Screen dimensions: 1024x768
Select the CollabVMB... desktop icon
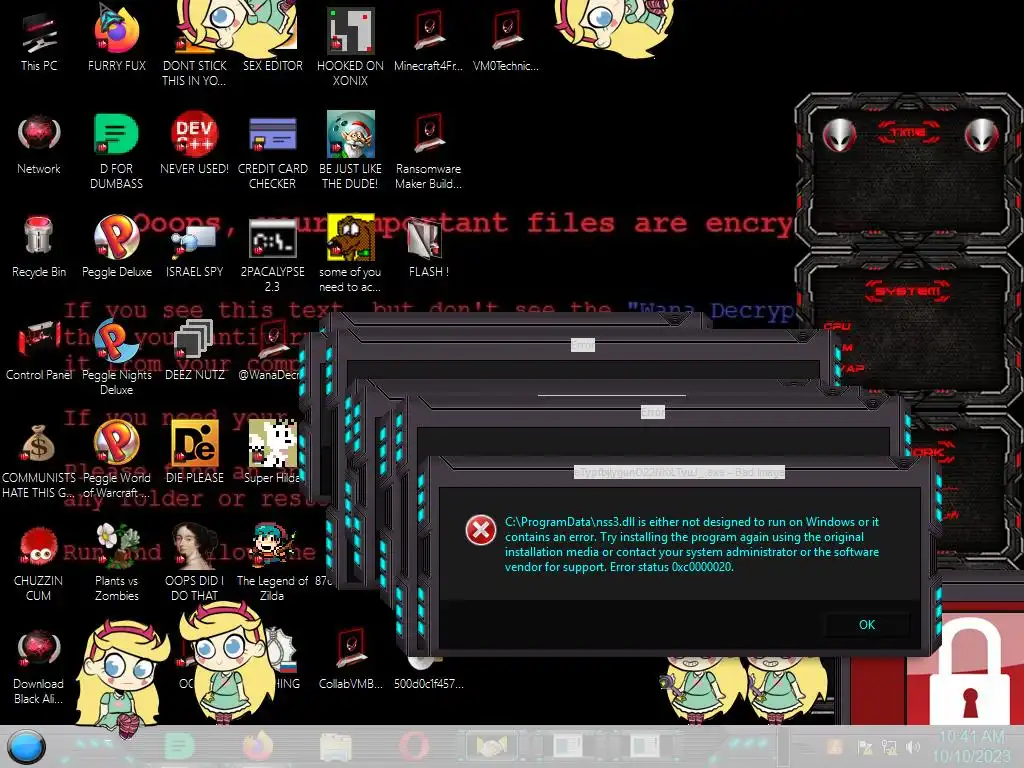(x=351, y=660)
